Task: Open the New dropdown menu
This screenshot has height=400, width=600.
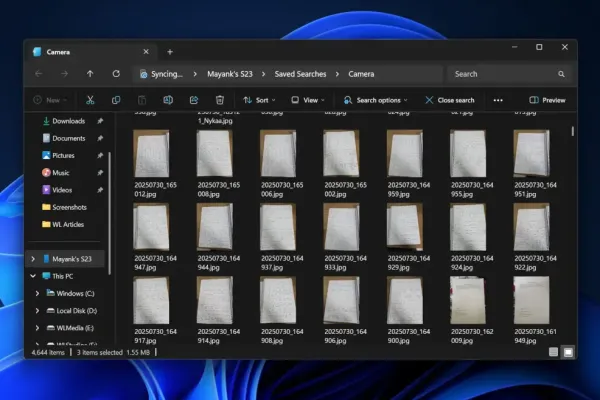Action: (51, 100)
